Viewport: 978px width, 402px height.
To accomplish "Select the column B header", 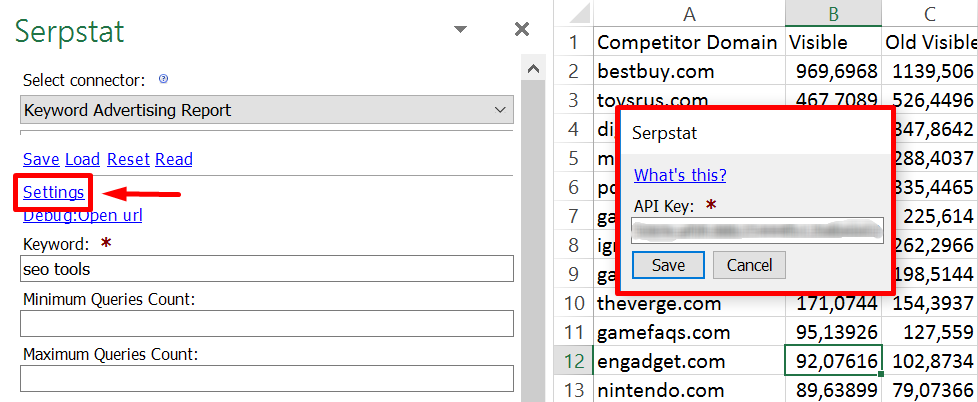I will coord(833,13).
